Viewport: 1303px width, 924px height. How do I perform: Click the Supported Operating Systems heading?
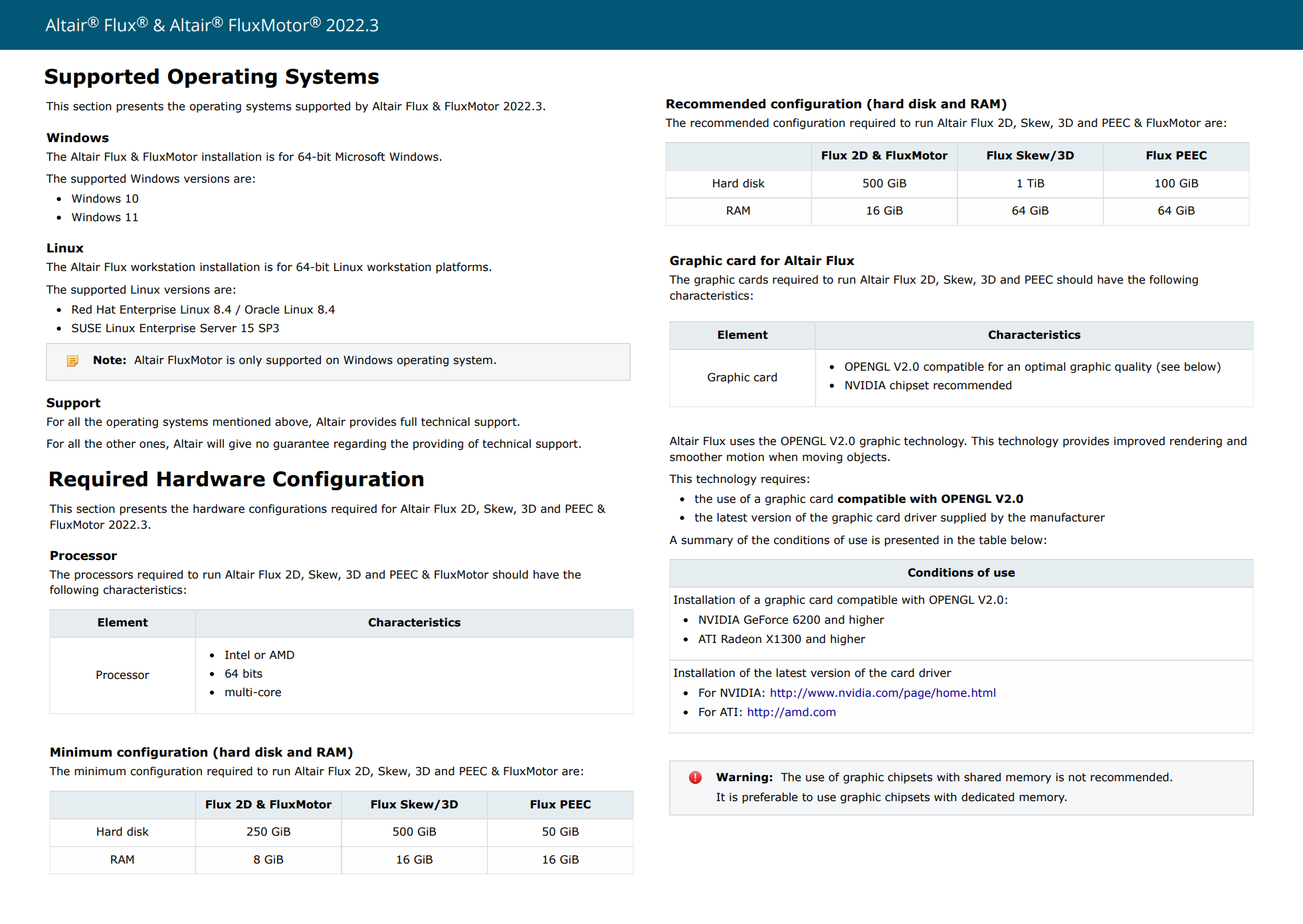coord(211,76)
